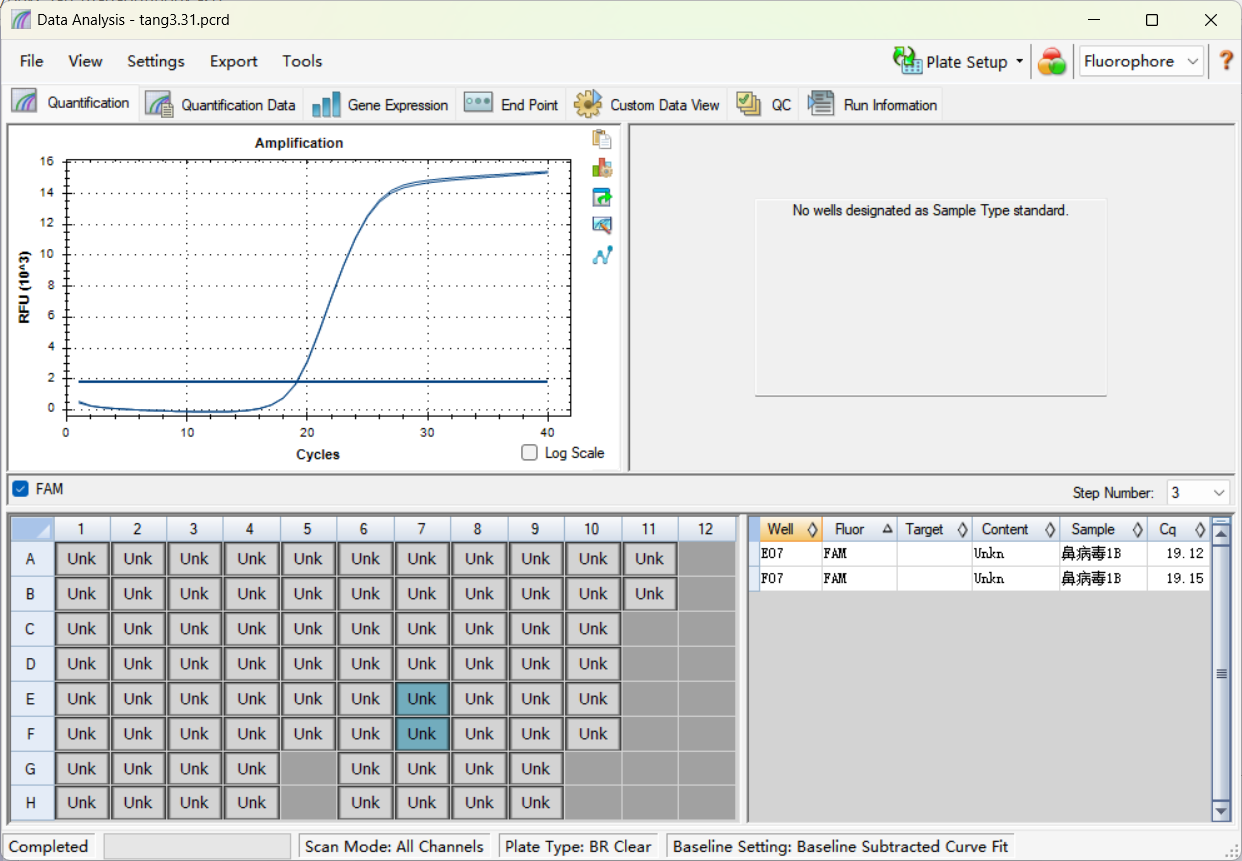
Task: Click the chart image edit icon
Action: (601, 226)
